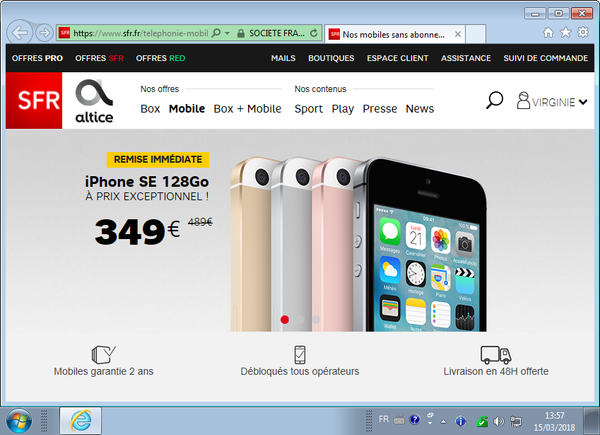This screenshot has height=435, width=600.
Task: Select Mobile in the offers menu
Action: pos(187,109)
